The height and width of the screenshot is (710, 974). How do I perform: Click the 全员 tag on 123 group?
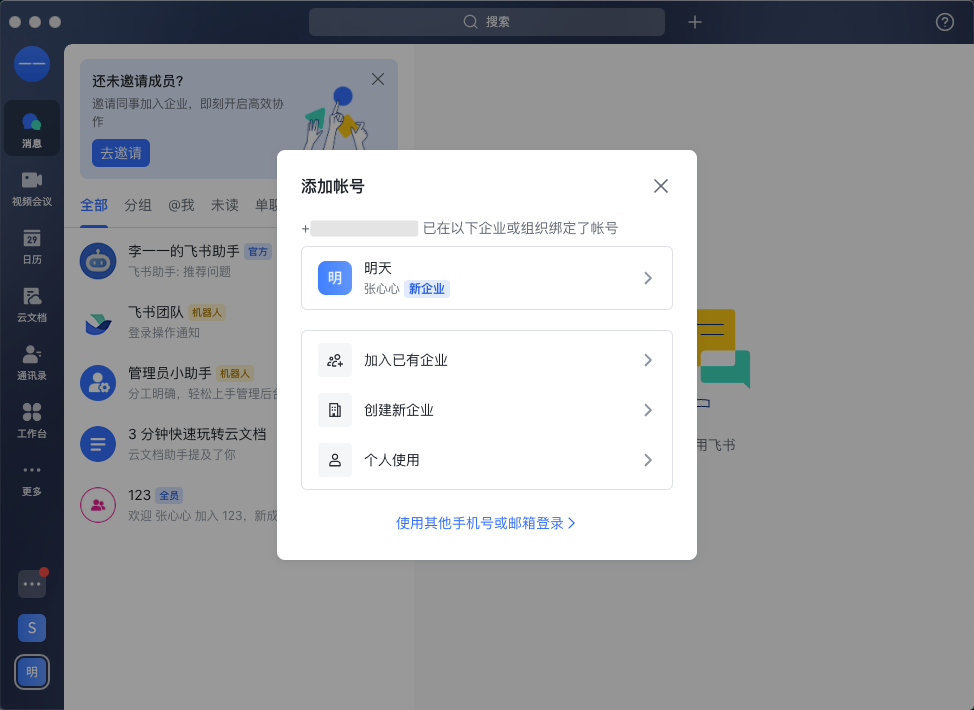pos(169,496)
